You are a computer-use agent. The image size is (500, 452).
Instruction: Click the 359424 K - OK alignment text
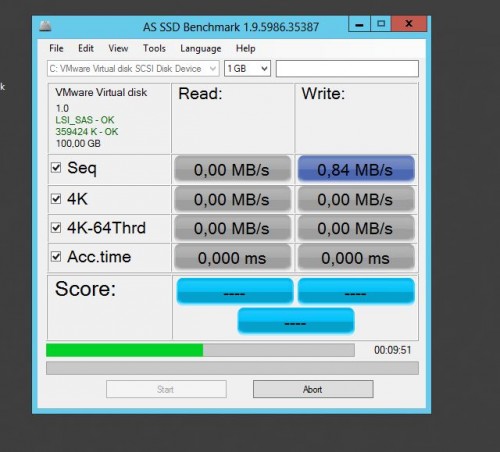click(87, 132)
